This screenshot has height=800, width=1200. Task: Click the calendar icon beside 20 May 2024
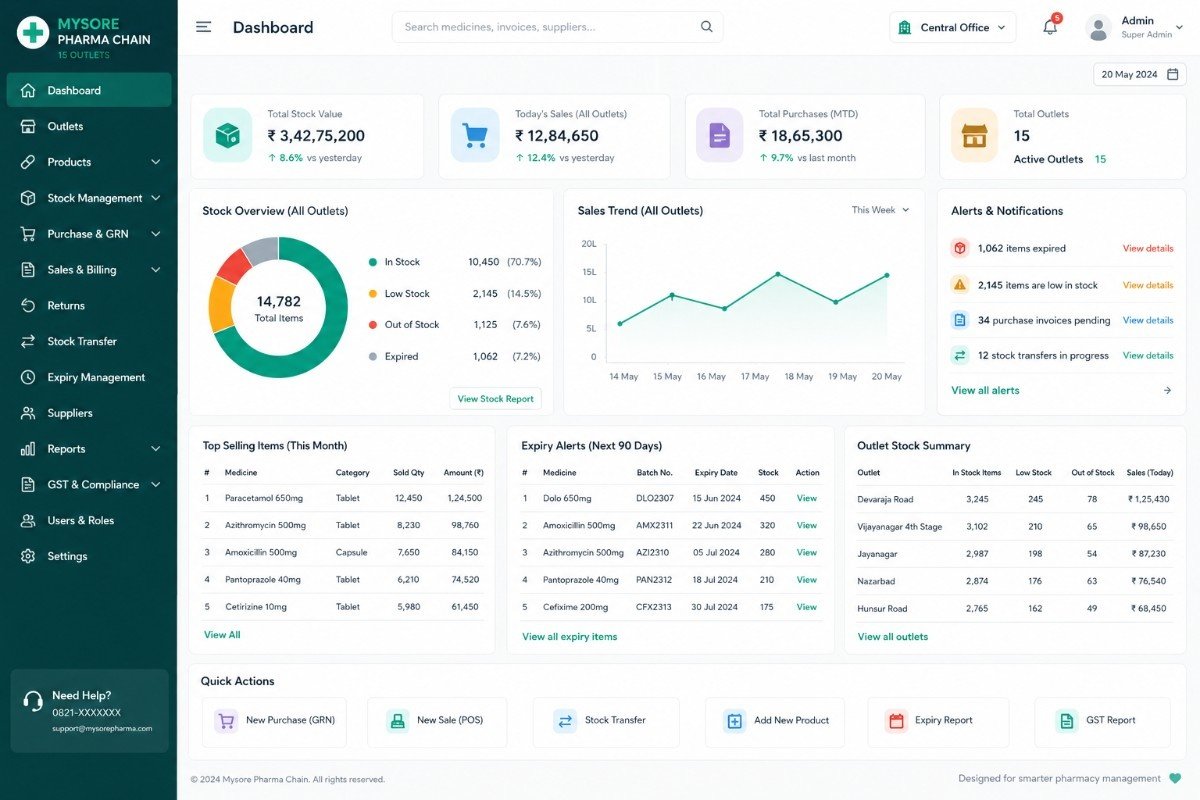click(1173, 74)
